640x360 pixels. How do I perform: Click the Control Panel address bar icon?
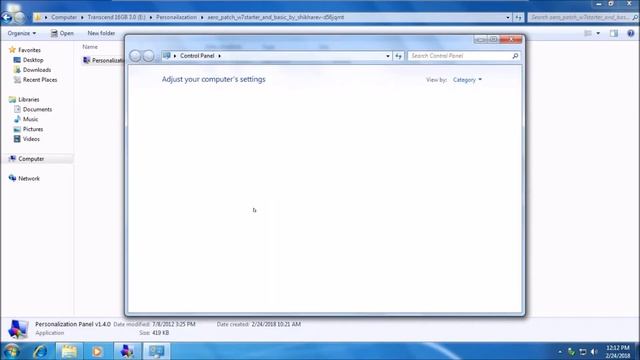[167, 56]
